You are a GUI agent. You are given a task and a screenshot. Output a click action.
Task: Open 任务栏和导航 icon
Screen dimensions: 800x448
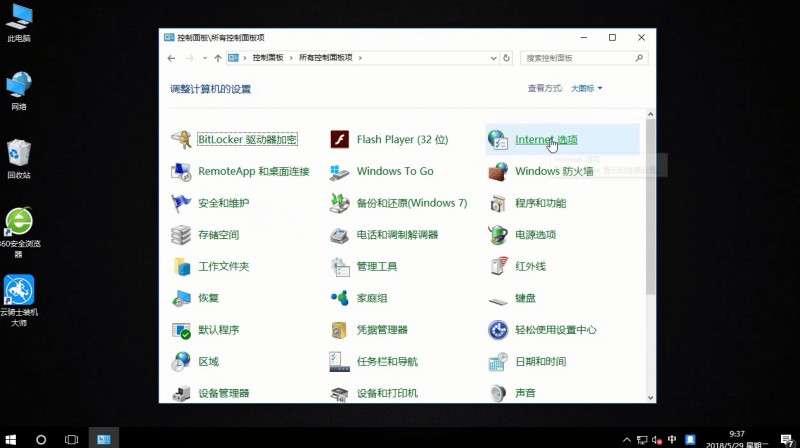tap(339, 362)
